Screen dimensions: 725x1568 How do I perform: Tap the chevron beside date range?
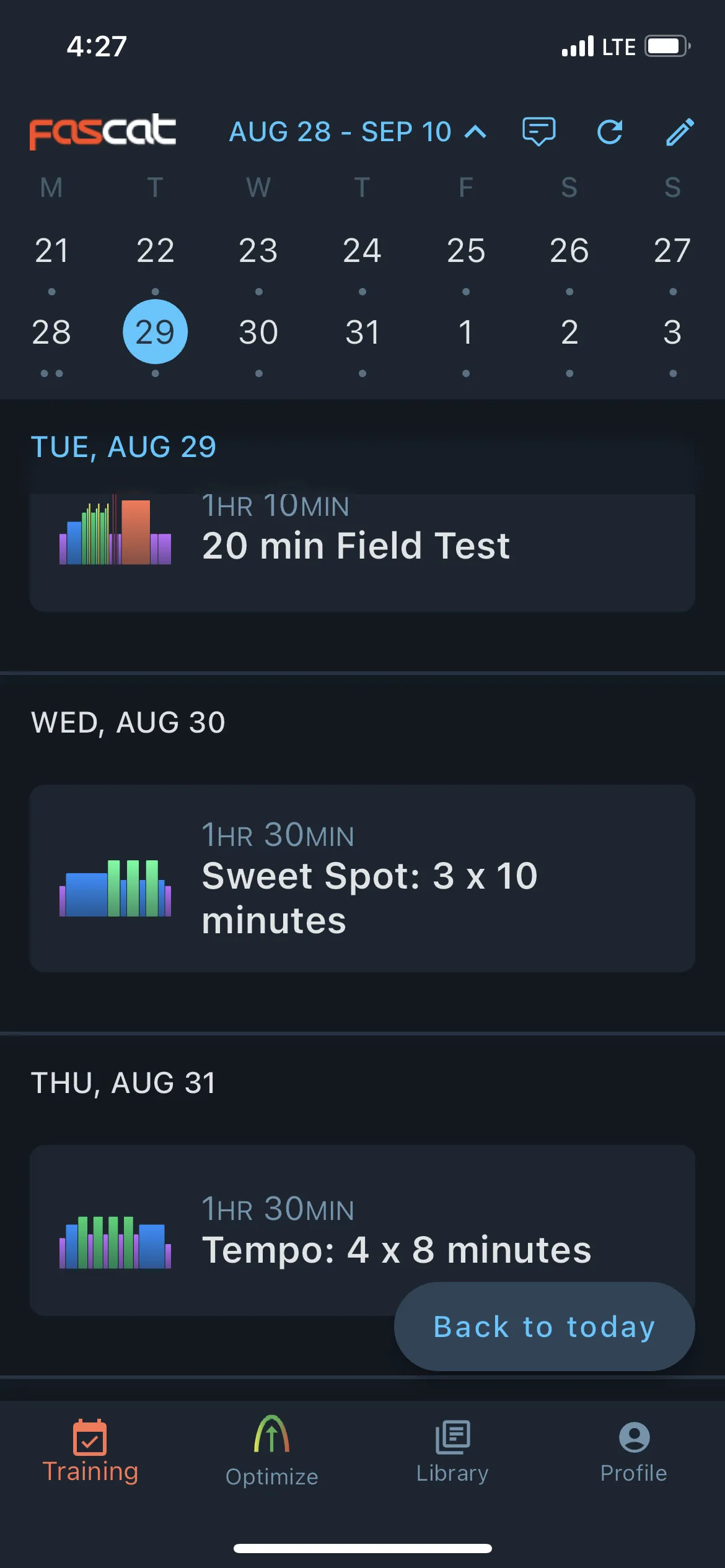point(475,132)
